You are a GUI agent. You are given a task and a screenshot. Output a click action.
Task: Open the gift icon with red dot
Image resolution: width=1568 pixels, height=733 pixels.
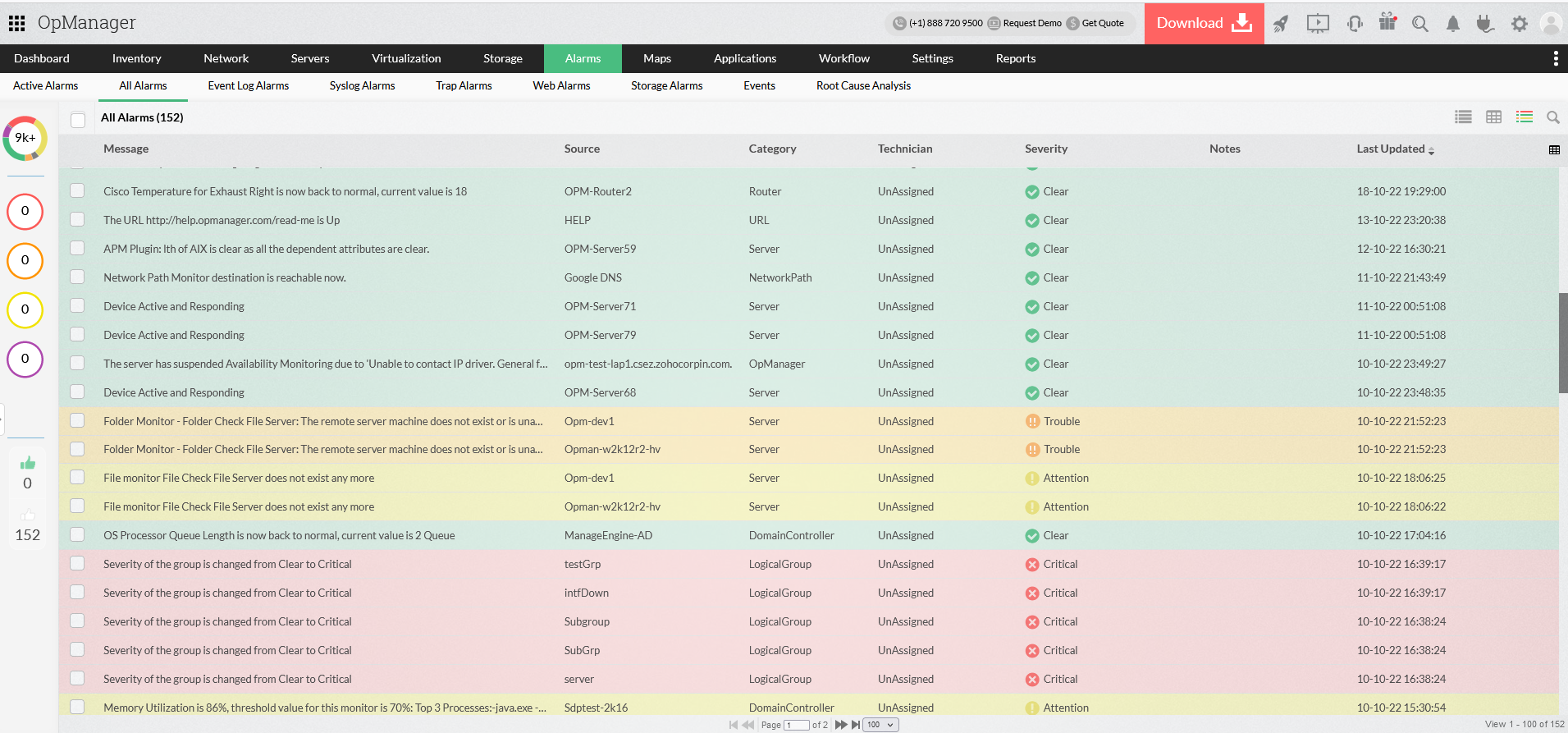1387,22
